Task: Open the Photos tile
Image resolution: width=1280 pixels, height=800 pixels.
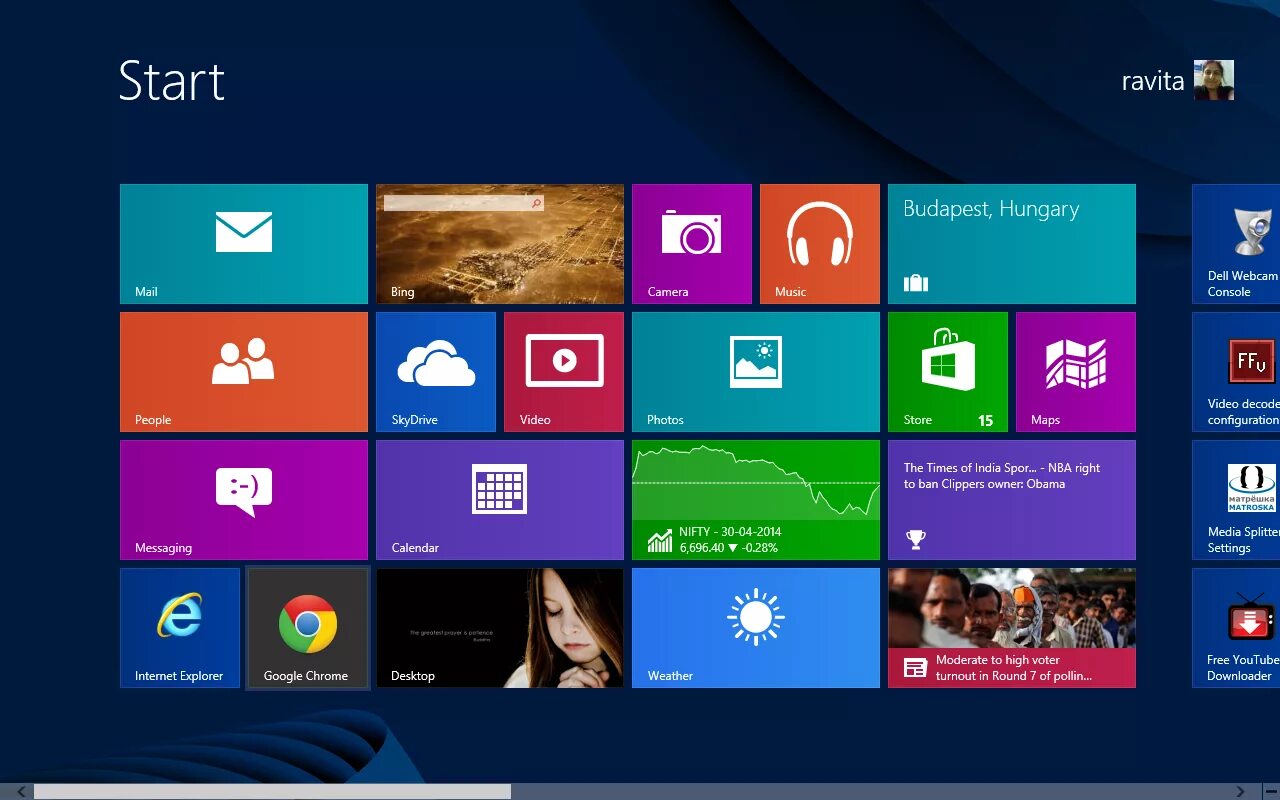Action: (756, 372)
